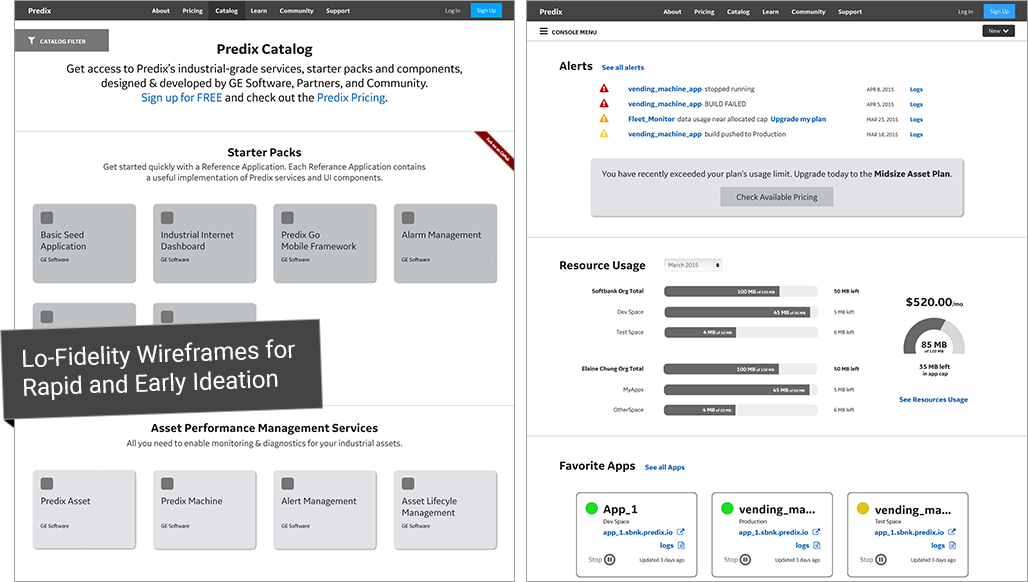1028x582 pixels.
Task: Open external link icon on Test Space card
Action: click(x=952, y=532)
